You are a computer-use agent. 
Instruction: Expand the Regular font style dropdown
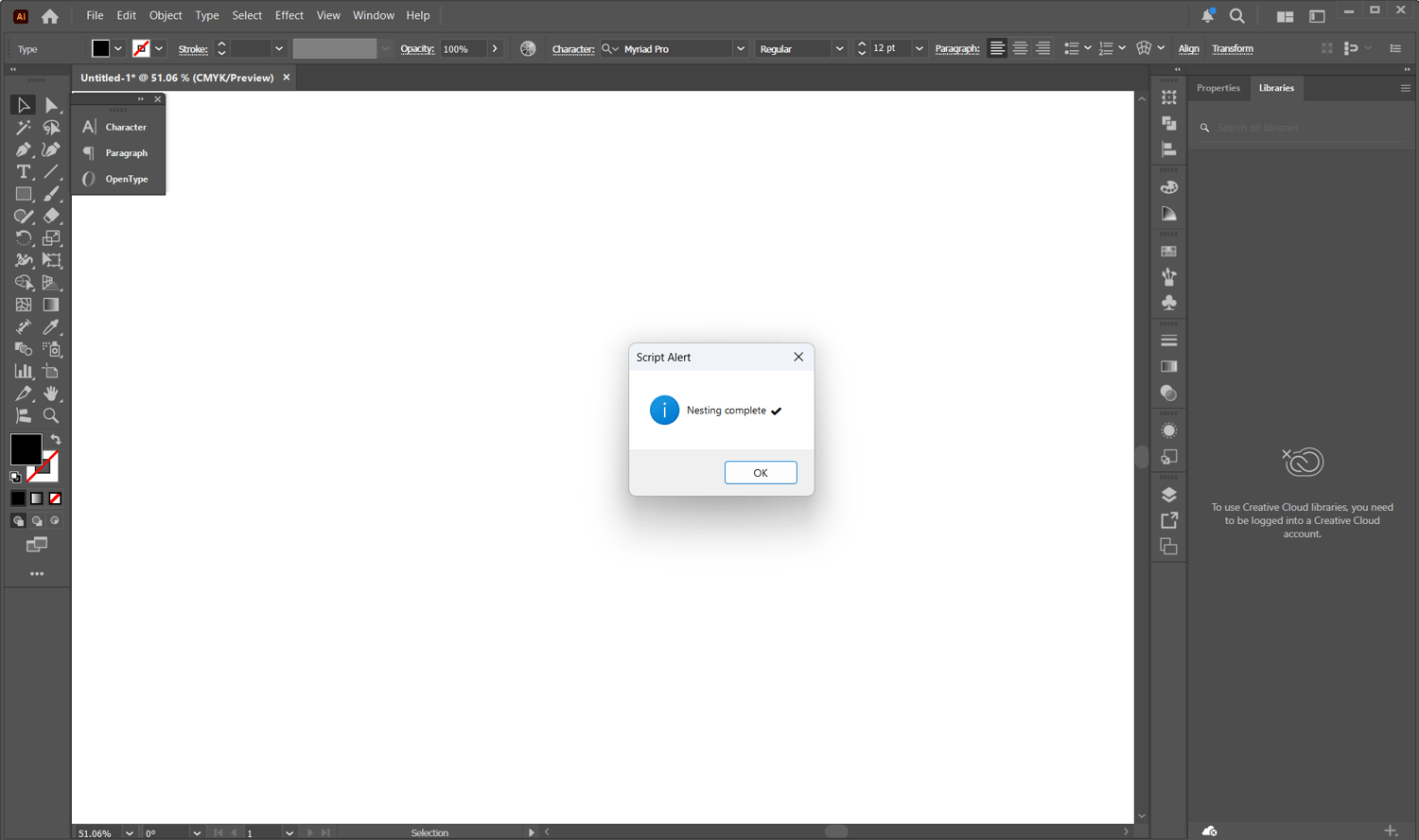(839, 48)
